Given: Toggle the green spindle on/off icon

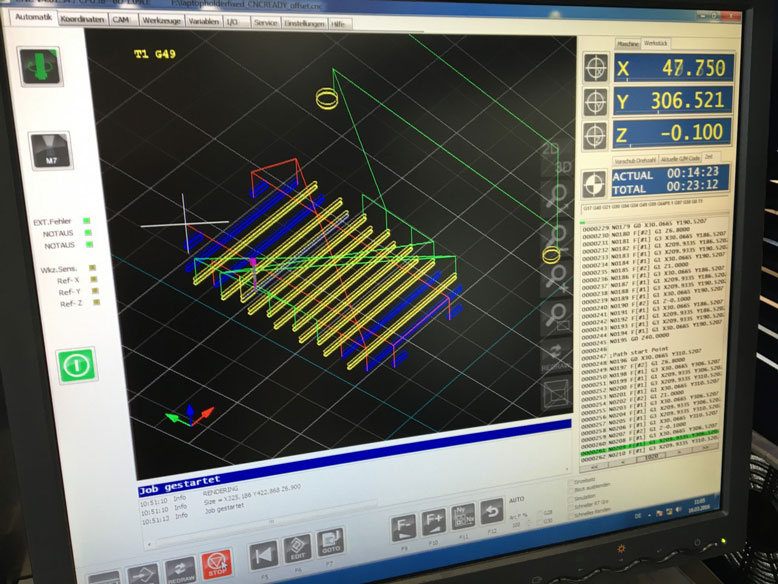Looking at the screenshot, I should click(x=40, y=66).
